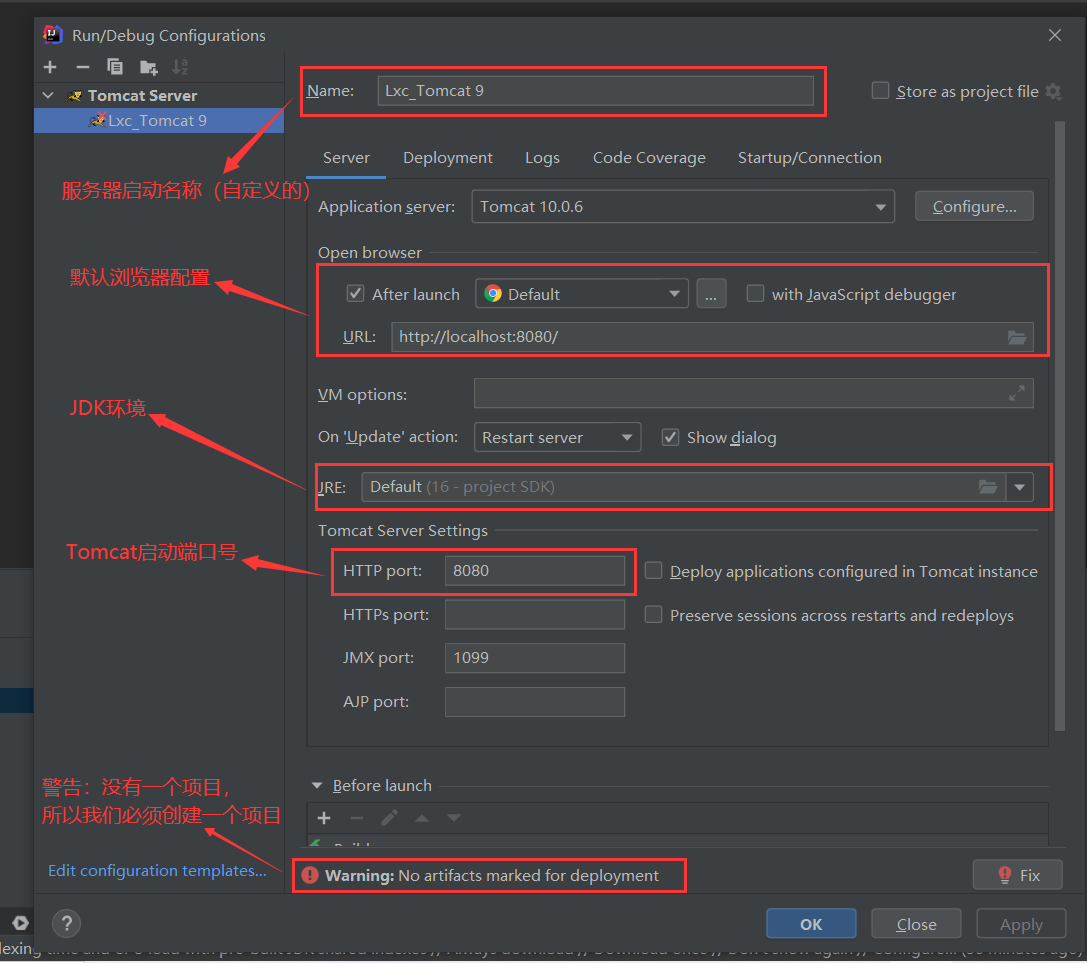
Task: Copy the Lxc_Tomcat 9 configuration
Action: pyautogui.click(x=115, y=67)
